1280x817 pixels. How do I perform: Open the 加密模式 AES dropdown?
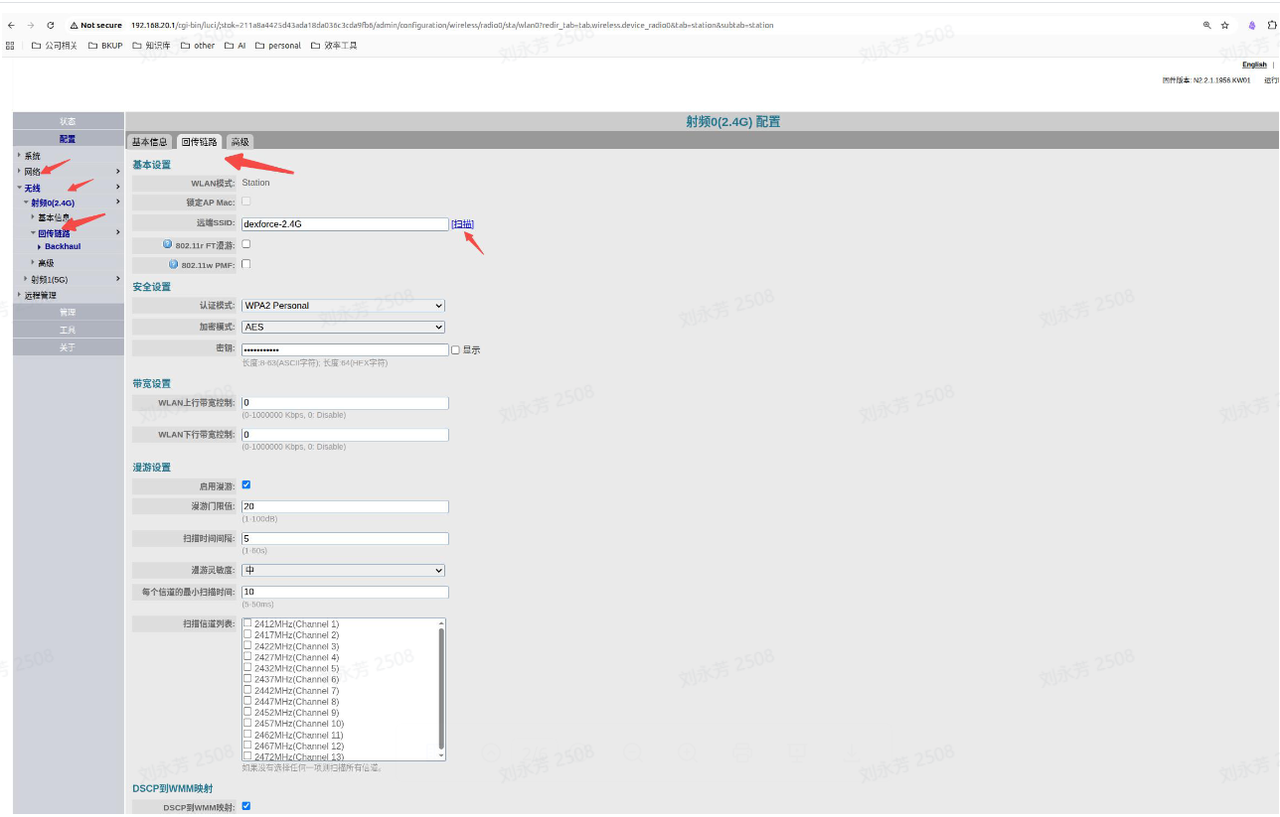tap(343, 327)
